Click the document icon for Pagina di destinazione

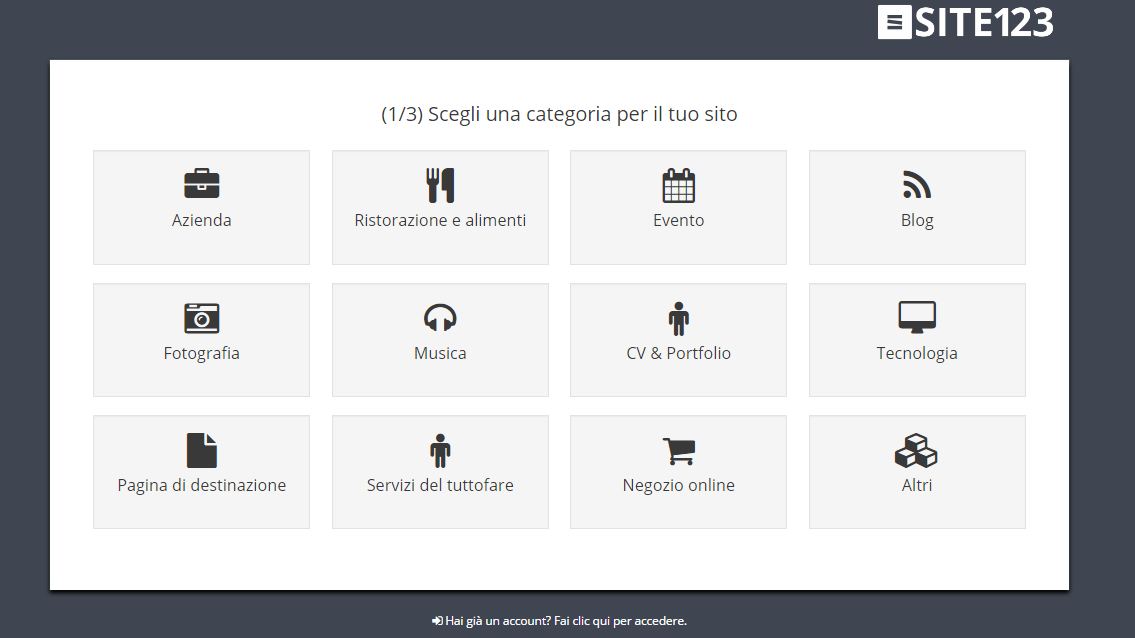[x=201, y=450]
